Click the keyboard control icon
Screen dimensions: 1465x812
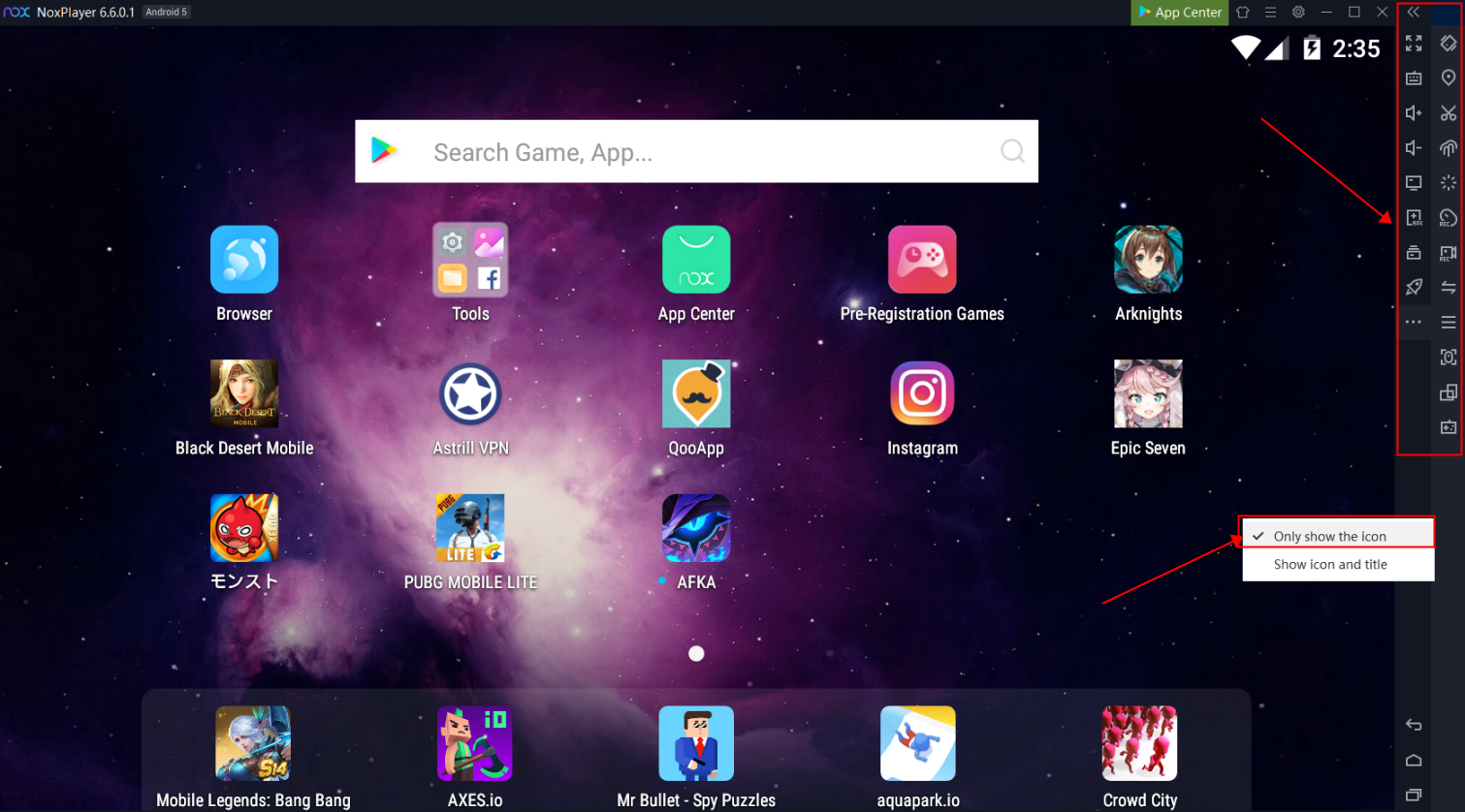tap(1414, 78)
